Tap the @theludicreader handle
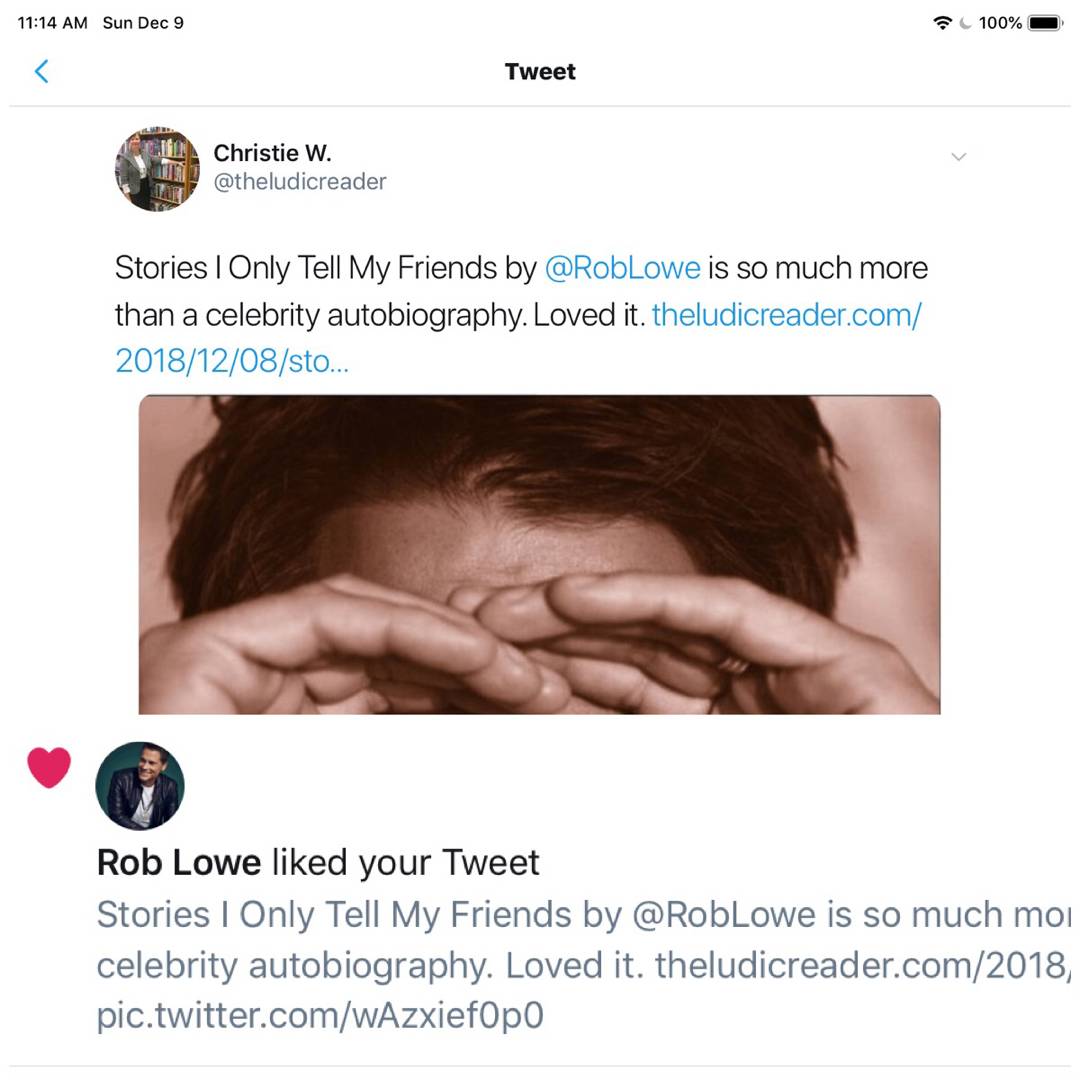This screenshot has height=1080, width=1080. [300, 182]
